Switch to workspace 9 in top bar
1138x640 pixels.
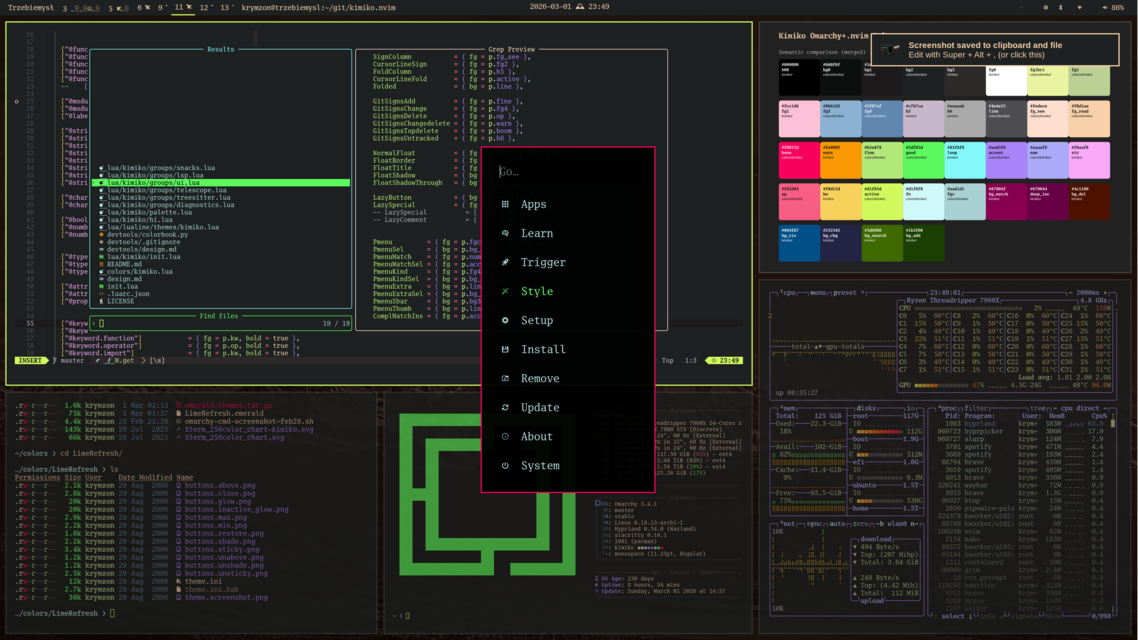click(x=163, y=7)
